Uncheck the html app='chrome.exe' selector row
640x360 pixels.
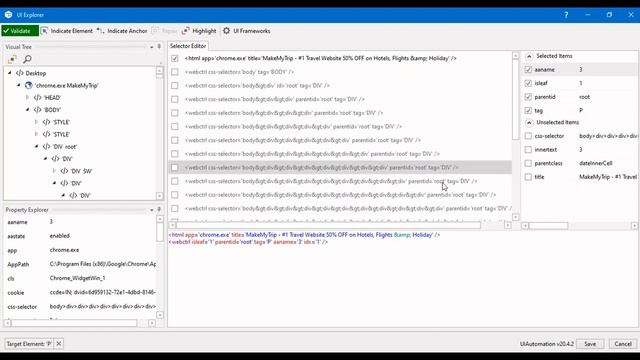pyautogui.click(x=175, y=58)
